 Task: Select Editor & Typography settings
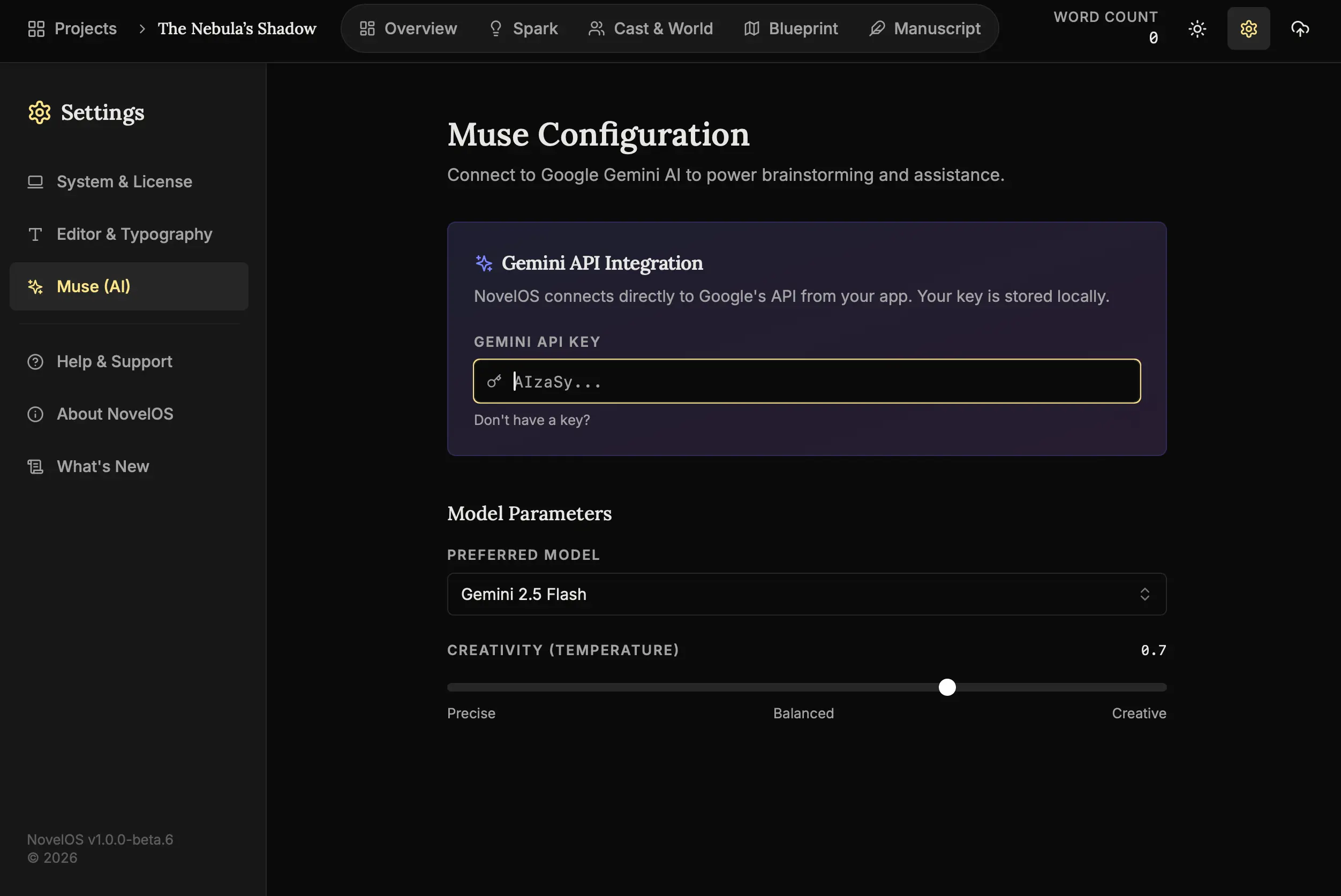[134, 234]
